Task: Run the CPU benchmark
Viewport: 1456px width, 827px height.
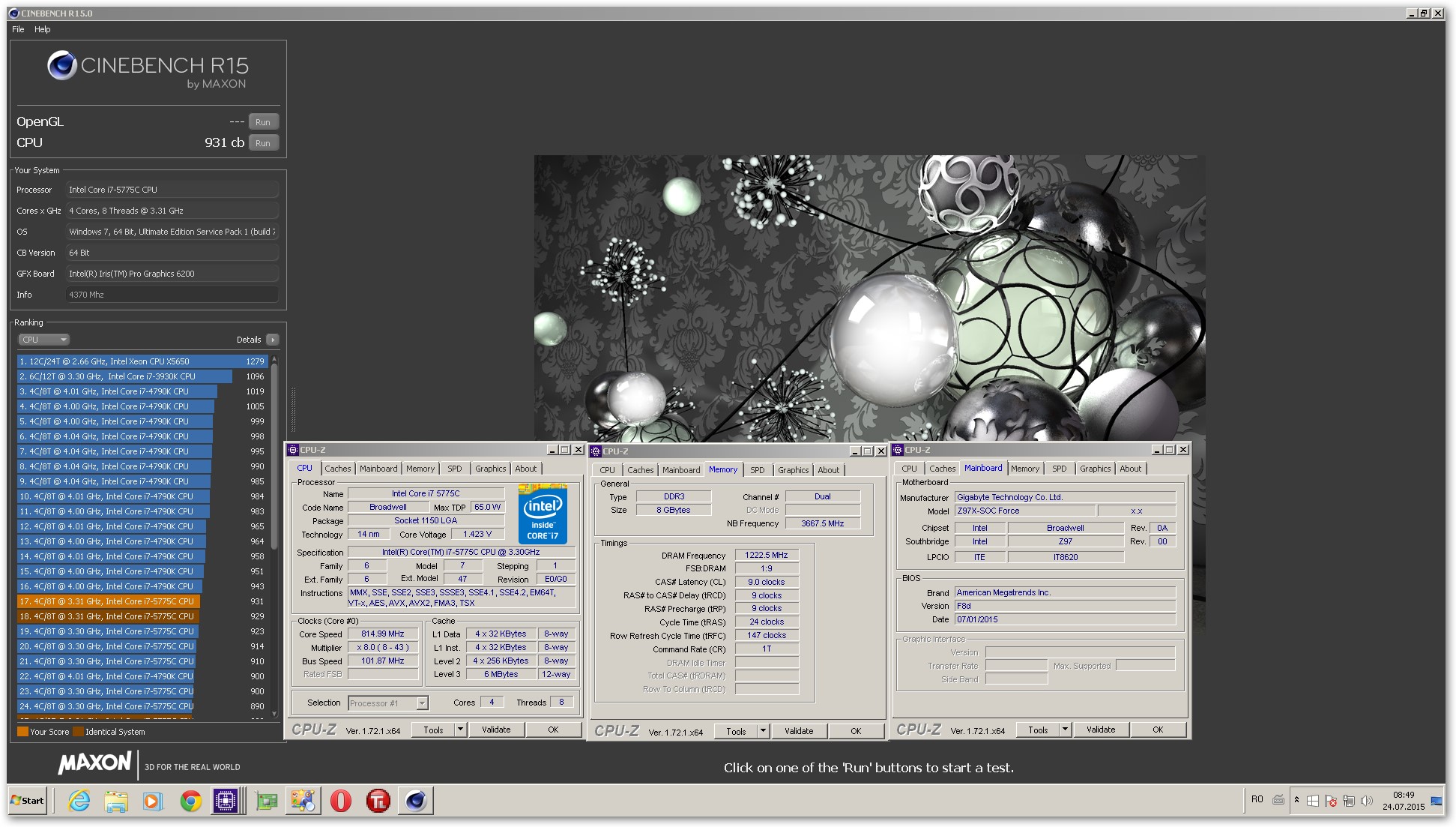Action: coord(263,143)
